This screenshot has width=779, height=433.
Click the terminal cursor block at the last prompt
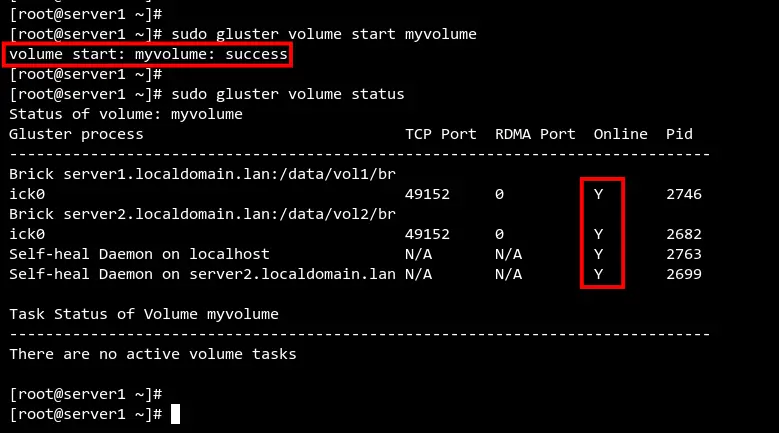coord(175,413)
